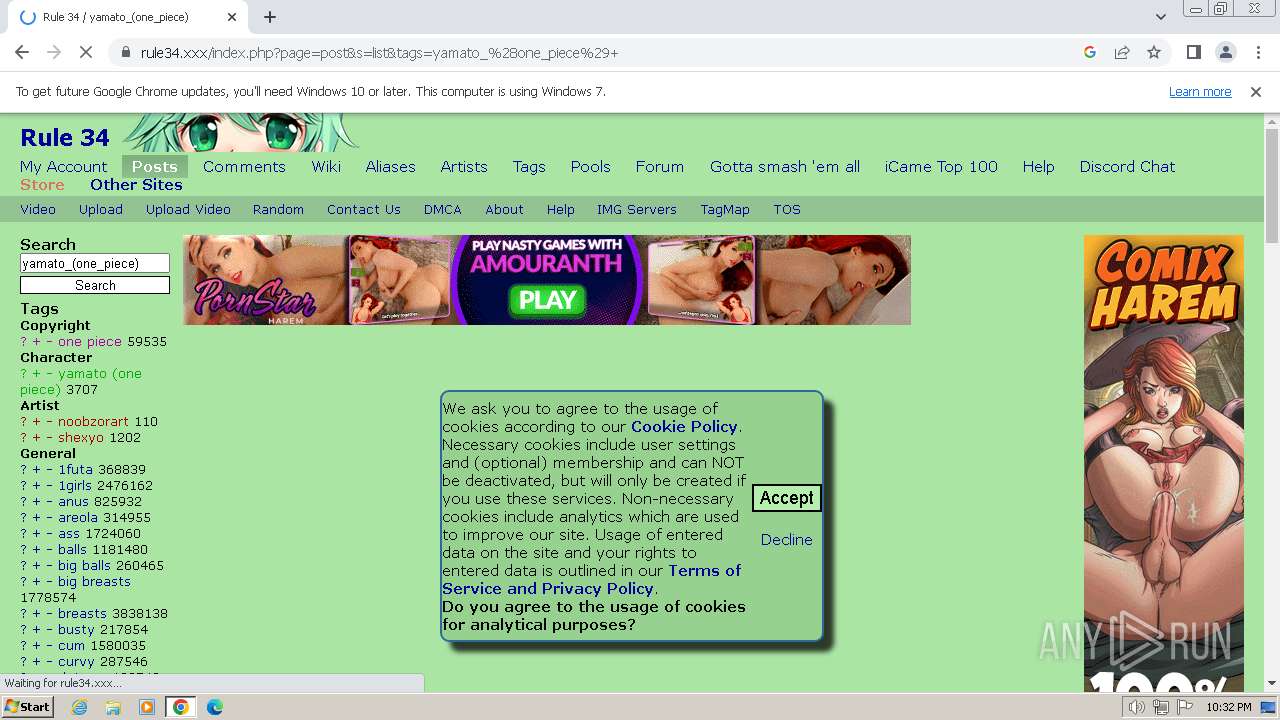Go to Pools
The width and height of the screenshot is (1280, 720).
click(x=590, y=167)
